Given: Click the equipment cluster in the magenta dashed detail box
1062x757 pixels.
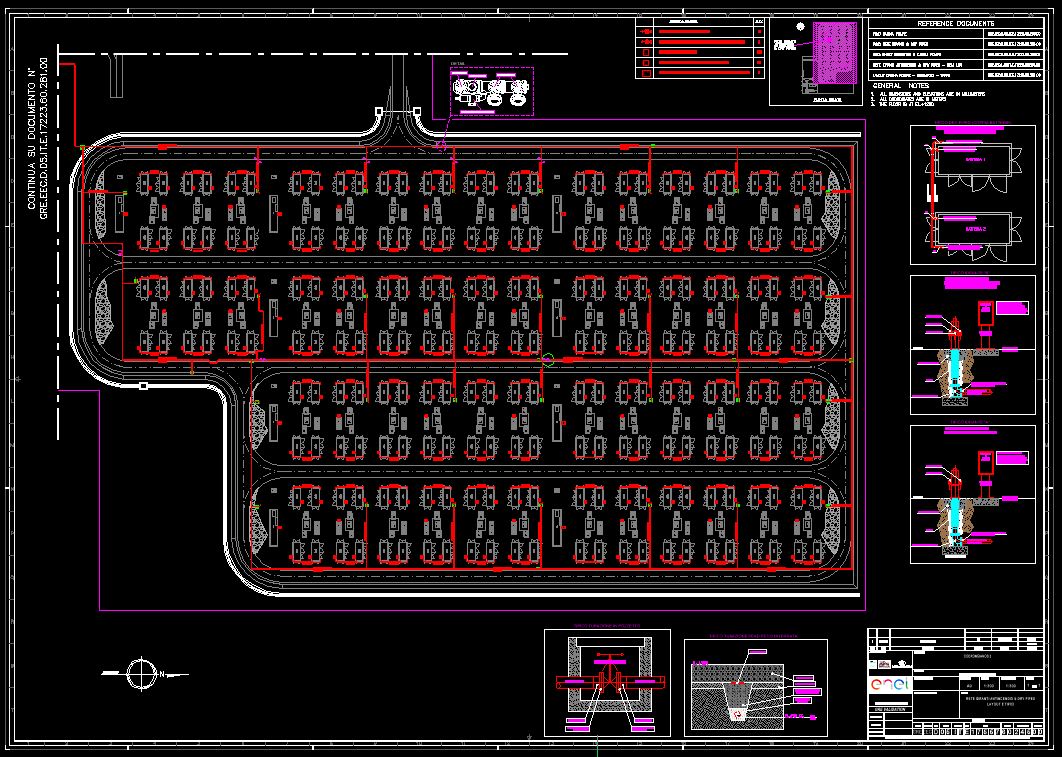Looking at the screenshot, I should click(489, 92).
